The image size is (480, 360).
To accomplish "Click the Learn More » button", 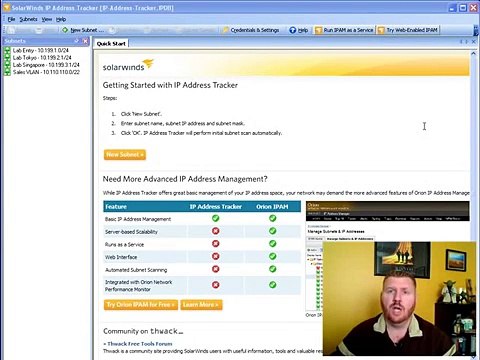I will coord(201,305).
